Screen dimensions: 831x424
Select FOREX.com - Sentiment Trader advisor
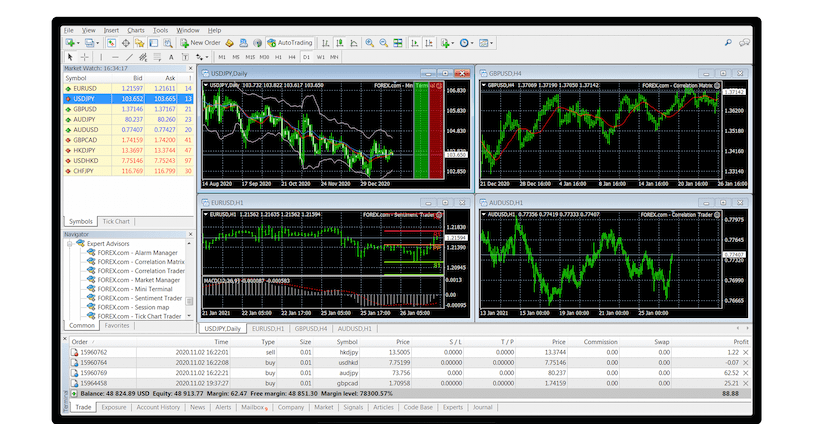point(140,298)
